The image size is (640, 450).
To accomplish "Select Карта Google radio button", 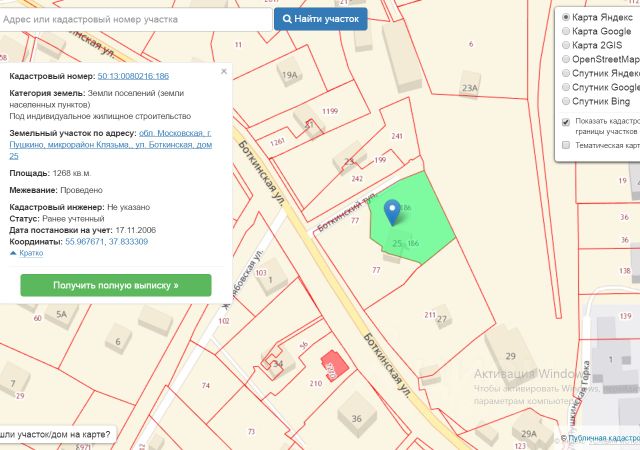I will click(x=566, y=31).
